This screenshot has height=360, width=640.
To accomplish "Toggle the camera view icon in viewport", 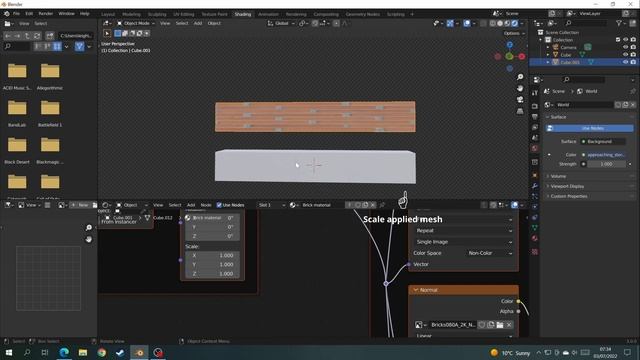I will click(520, 100).
